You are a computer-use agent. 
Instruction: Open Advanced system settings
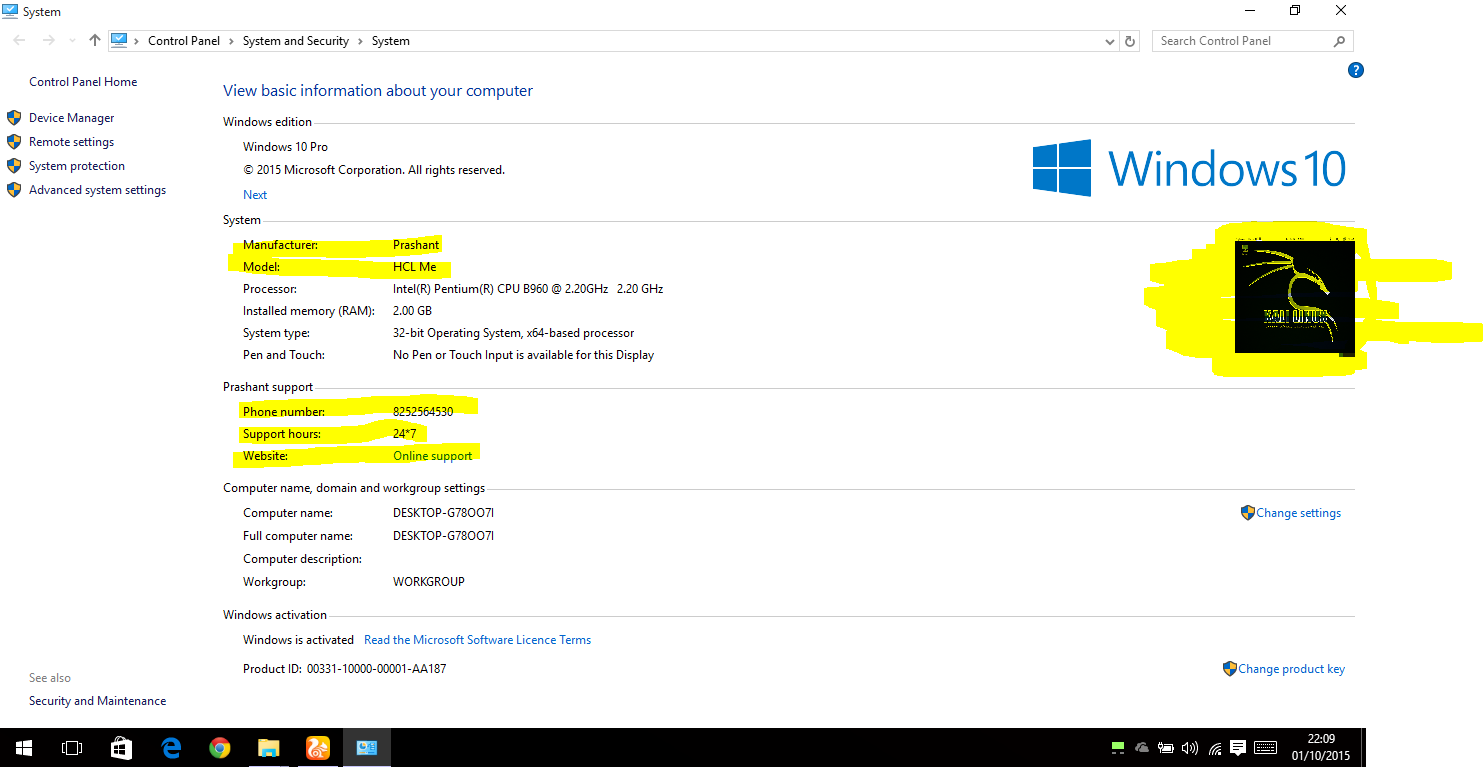tap(97, 190)
